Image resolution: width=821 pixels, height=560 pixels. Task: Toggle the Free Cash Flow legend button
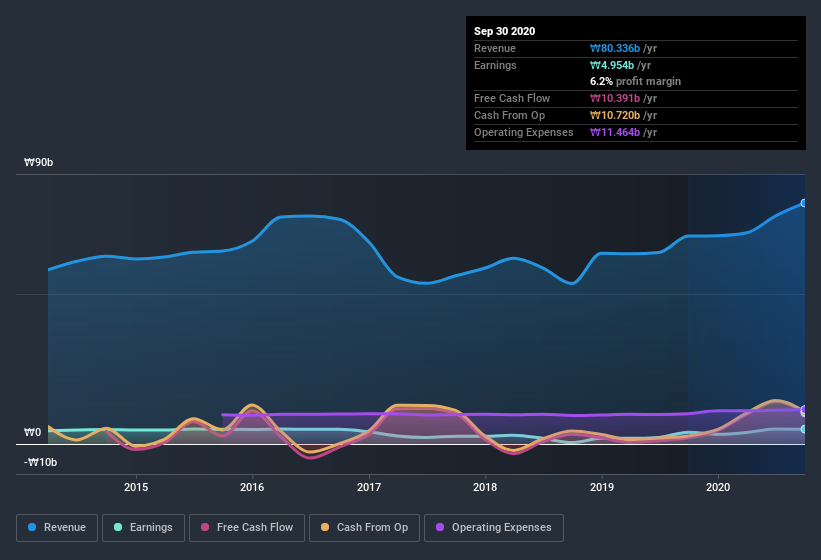click(247, 528)
